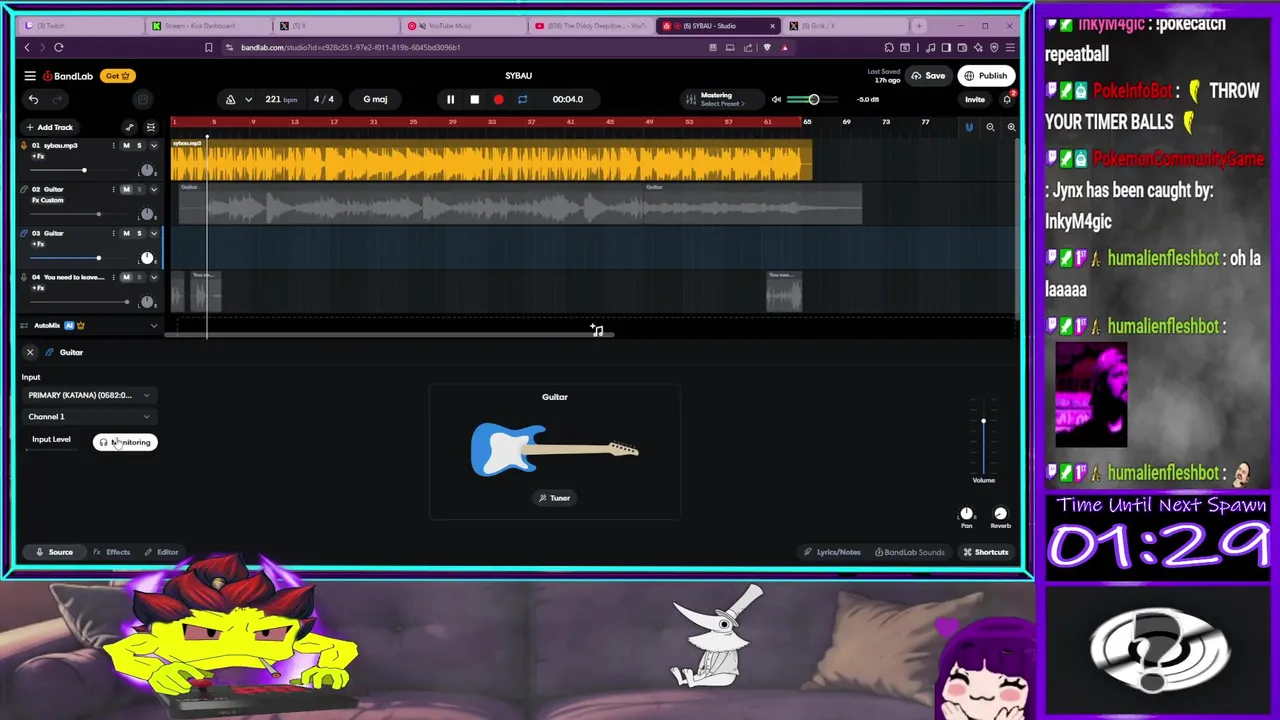Screen dimensions: 1280x720
Task: Solo track 01 sybau.mp3
Action: 139,146
